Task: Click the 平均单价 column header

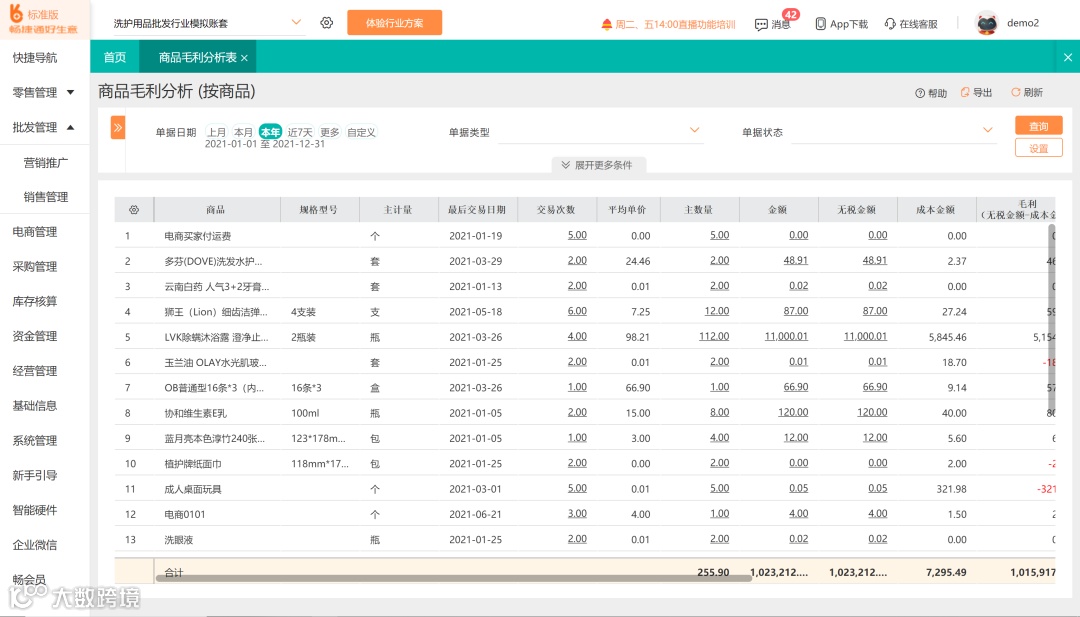Action: [x=627, y=209]
